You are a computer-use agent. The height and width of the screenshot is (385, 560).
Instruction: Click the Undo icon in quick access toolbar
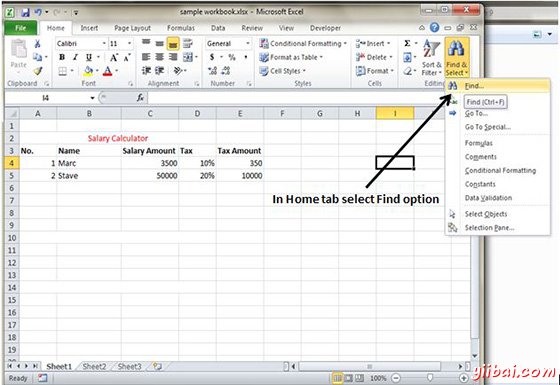point(38,12)
